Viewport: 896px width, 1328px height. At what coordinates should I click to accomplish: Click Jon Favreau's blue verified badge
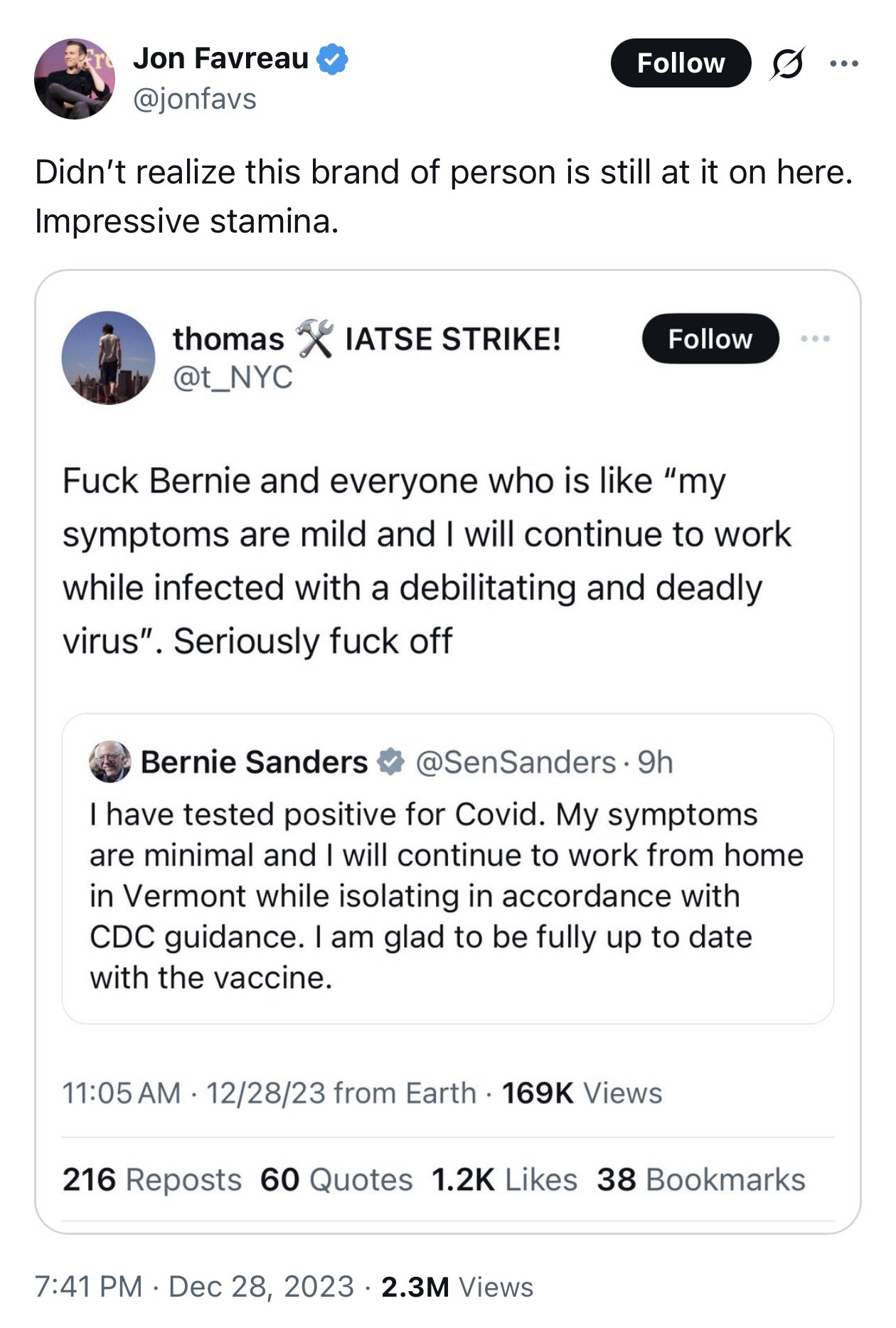tap(331, 59)
